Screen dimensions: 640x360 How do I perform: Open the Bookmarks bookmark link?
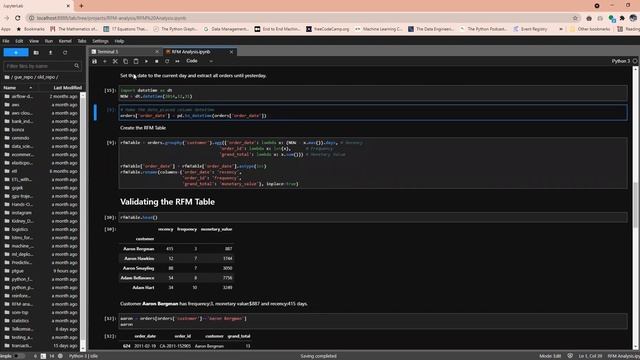[31, 29]
